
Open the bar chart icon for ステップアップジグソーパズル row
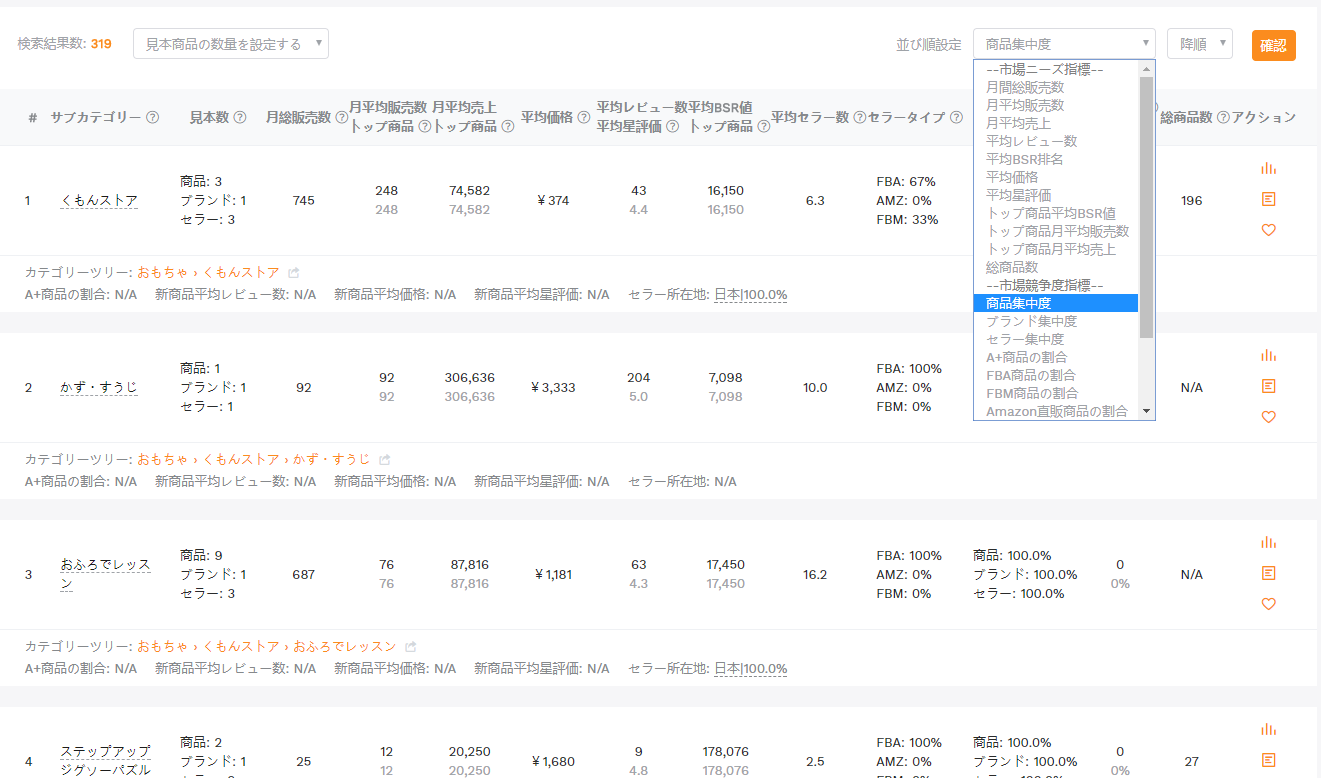(x=1269, y=730)
